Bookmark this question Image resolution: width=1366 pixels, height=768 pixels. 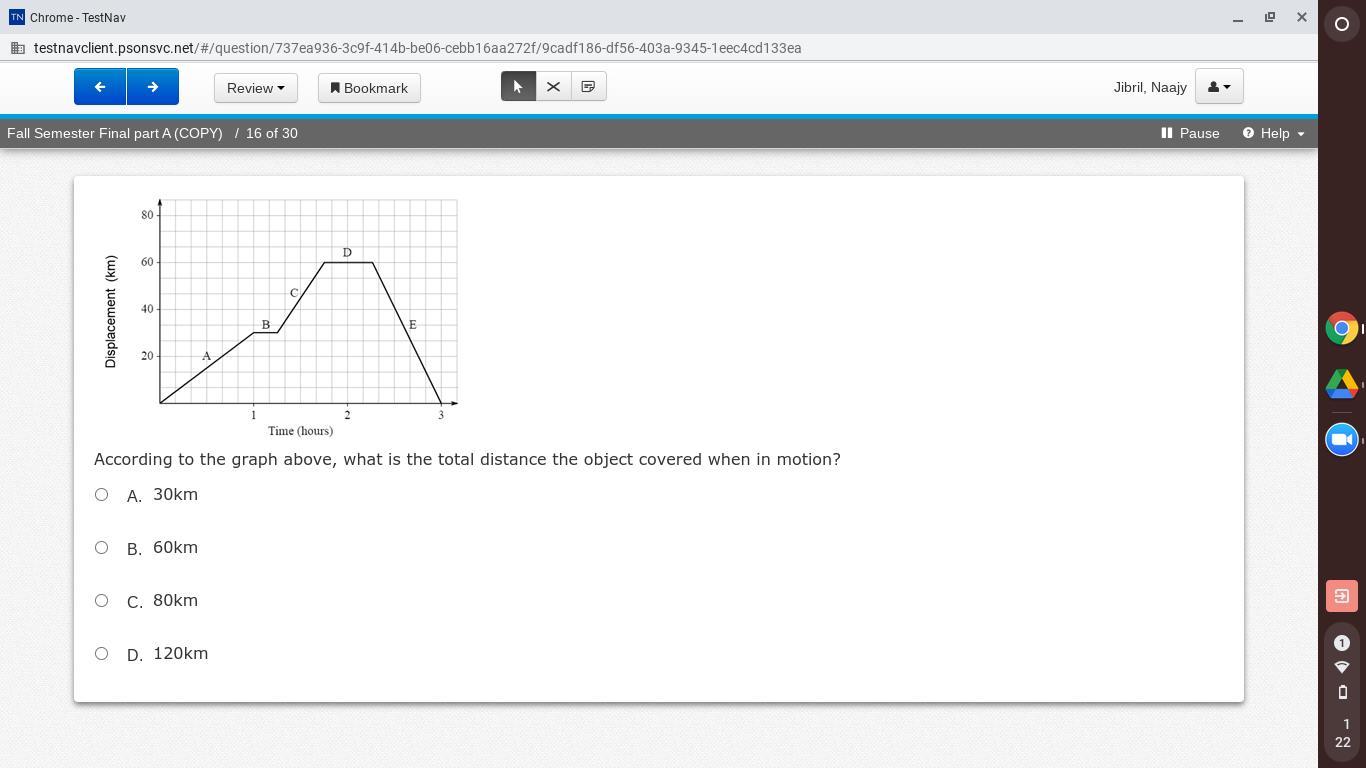(x=369, y=88)
